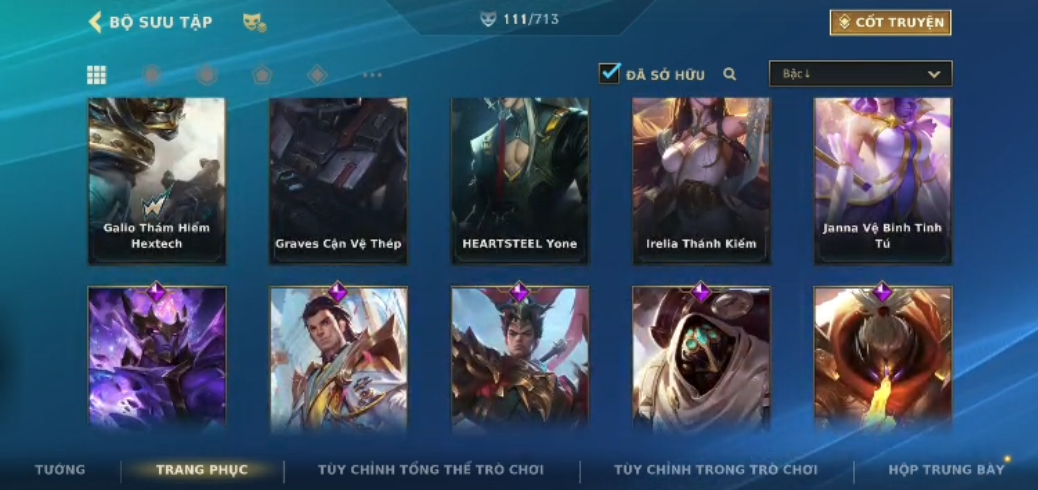Expand the Bậc sort dropdown
Screen dimensions: 1038x490
click(861, 74)
